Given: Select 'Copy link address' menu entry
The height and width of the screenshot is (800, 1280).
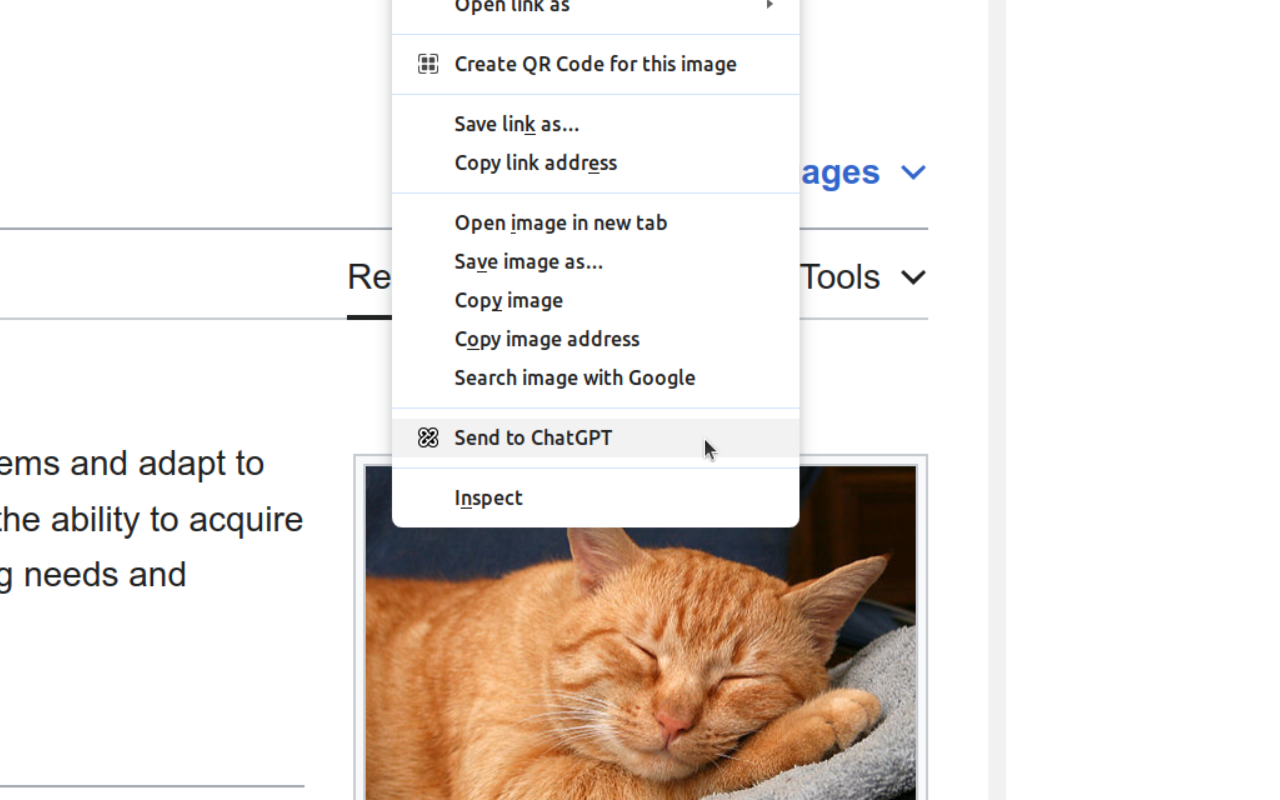Looking at the screenshot, I should pyautogui.click(x=535, y=163).
